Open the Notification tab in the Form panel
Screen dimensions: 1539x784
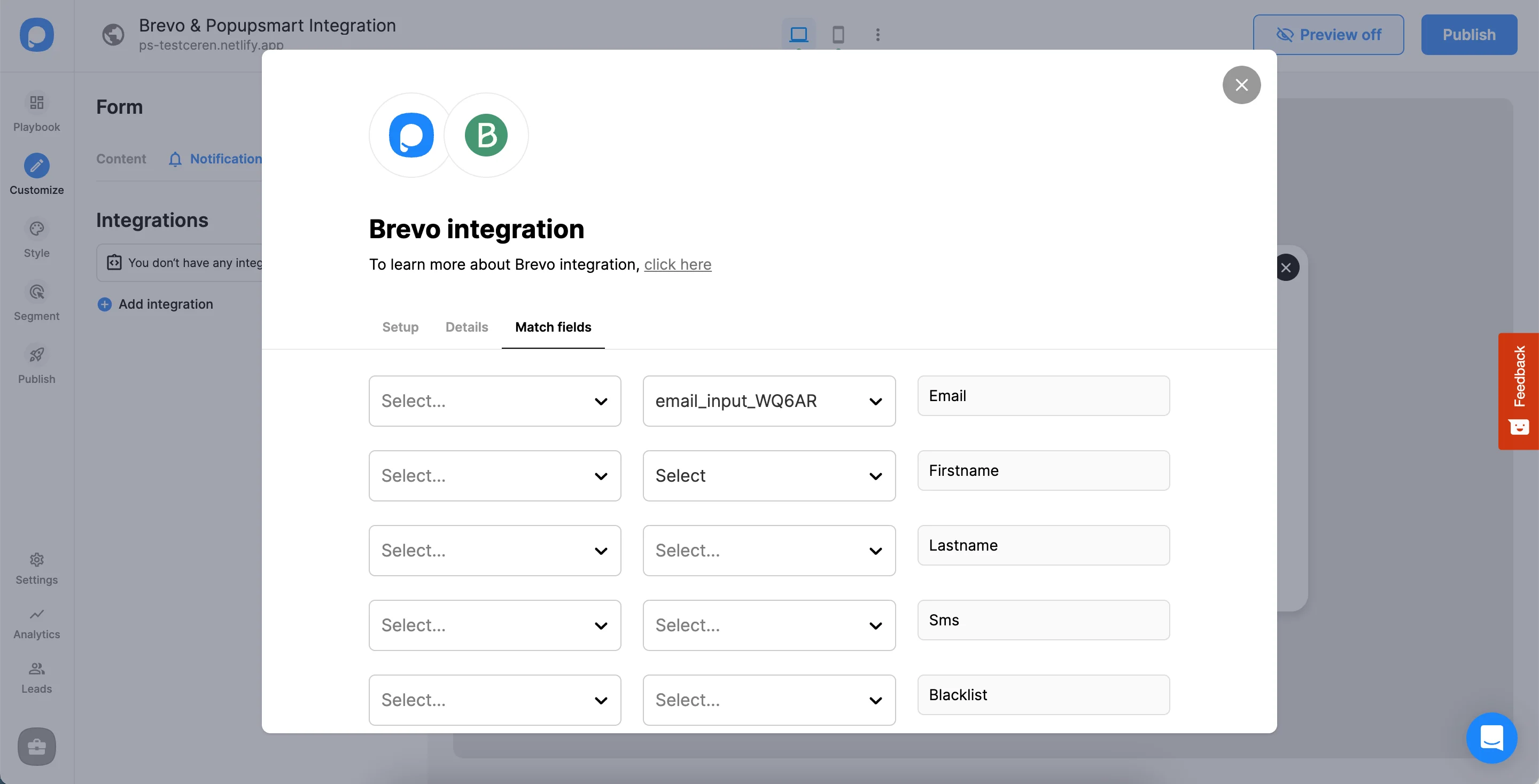[225, 159]
